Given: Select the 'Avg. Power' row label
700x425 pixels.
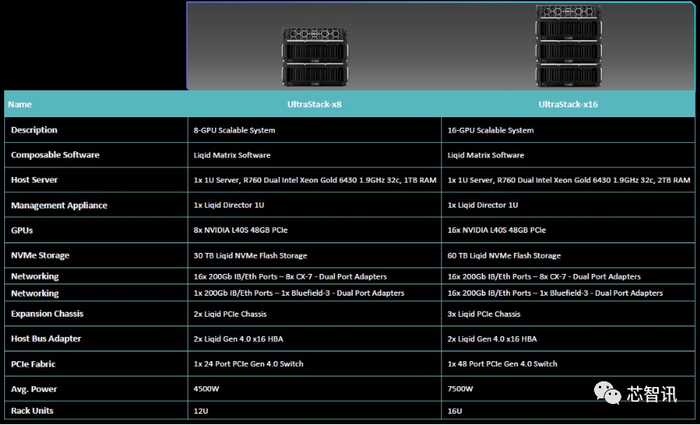Looking at the screenshot, I should coord(34,389).
